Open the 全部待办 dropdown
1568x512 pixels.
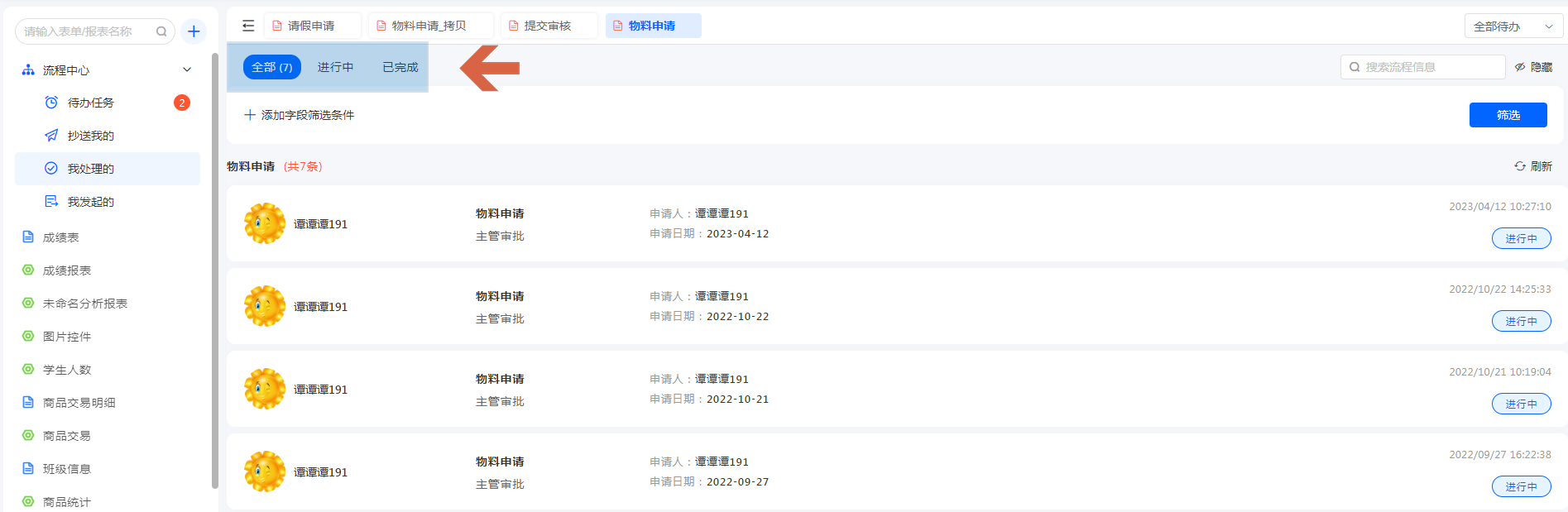tap(1513, 26)
